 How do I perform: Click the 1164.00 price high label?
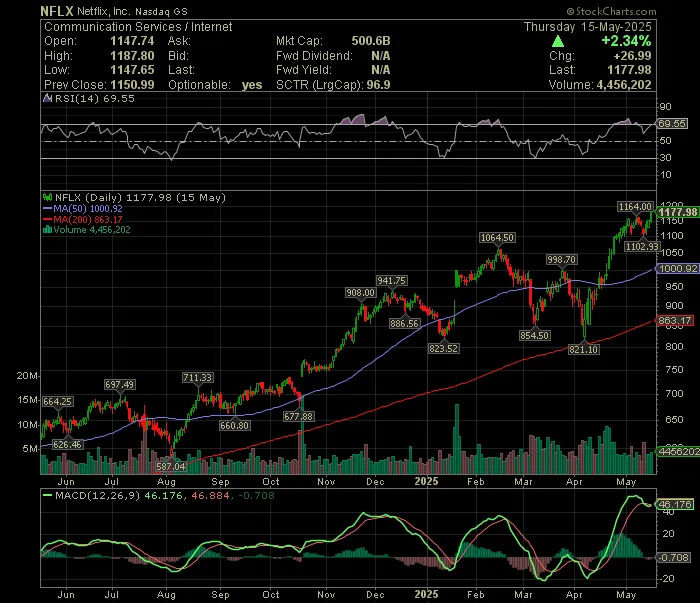coord(635,207)
